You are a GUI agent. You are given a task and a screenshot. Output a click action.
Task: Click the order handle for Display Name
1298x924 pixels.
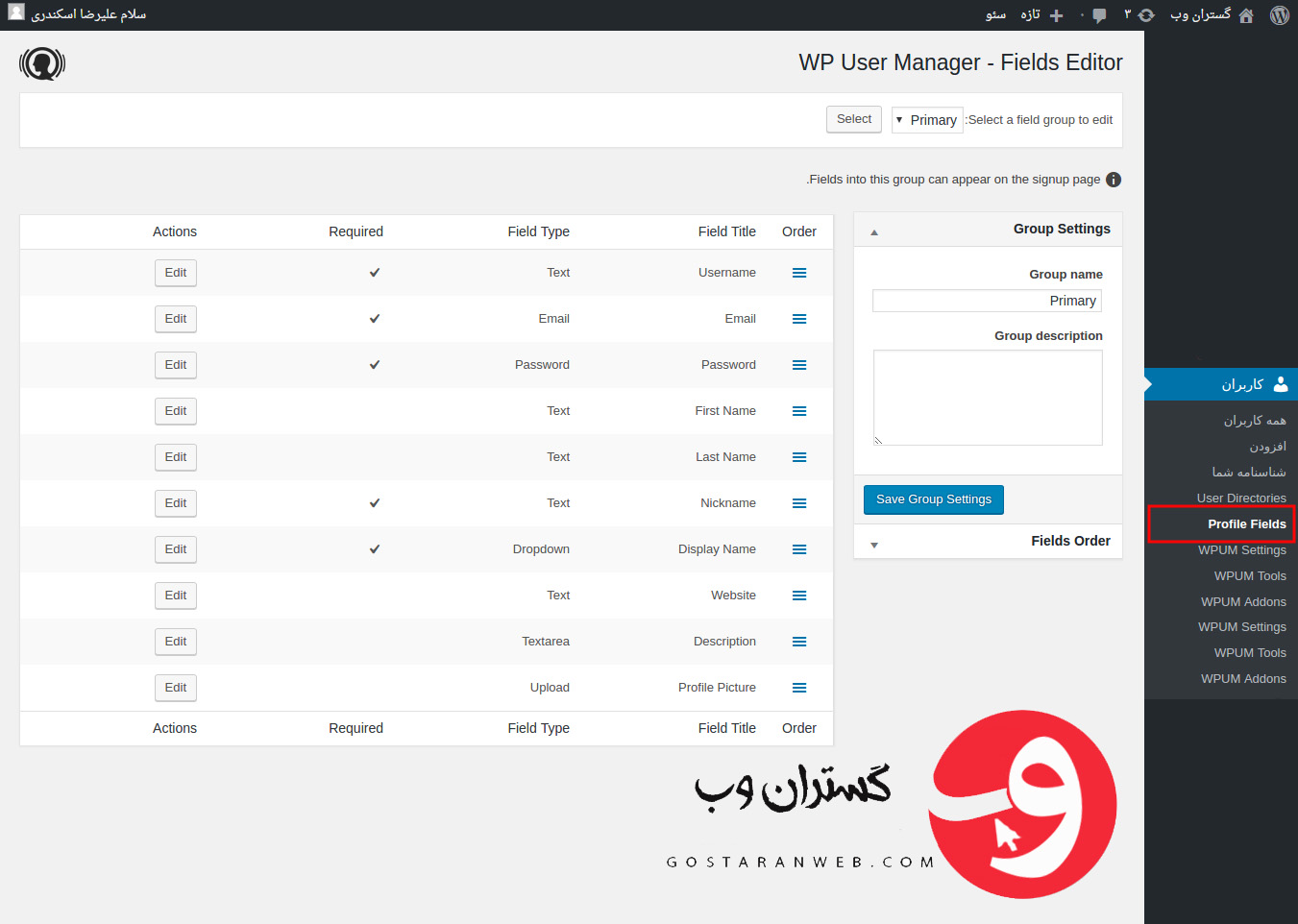click(x=799, y=549)
